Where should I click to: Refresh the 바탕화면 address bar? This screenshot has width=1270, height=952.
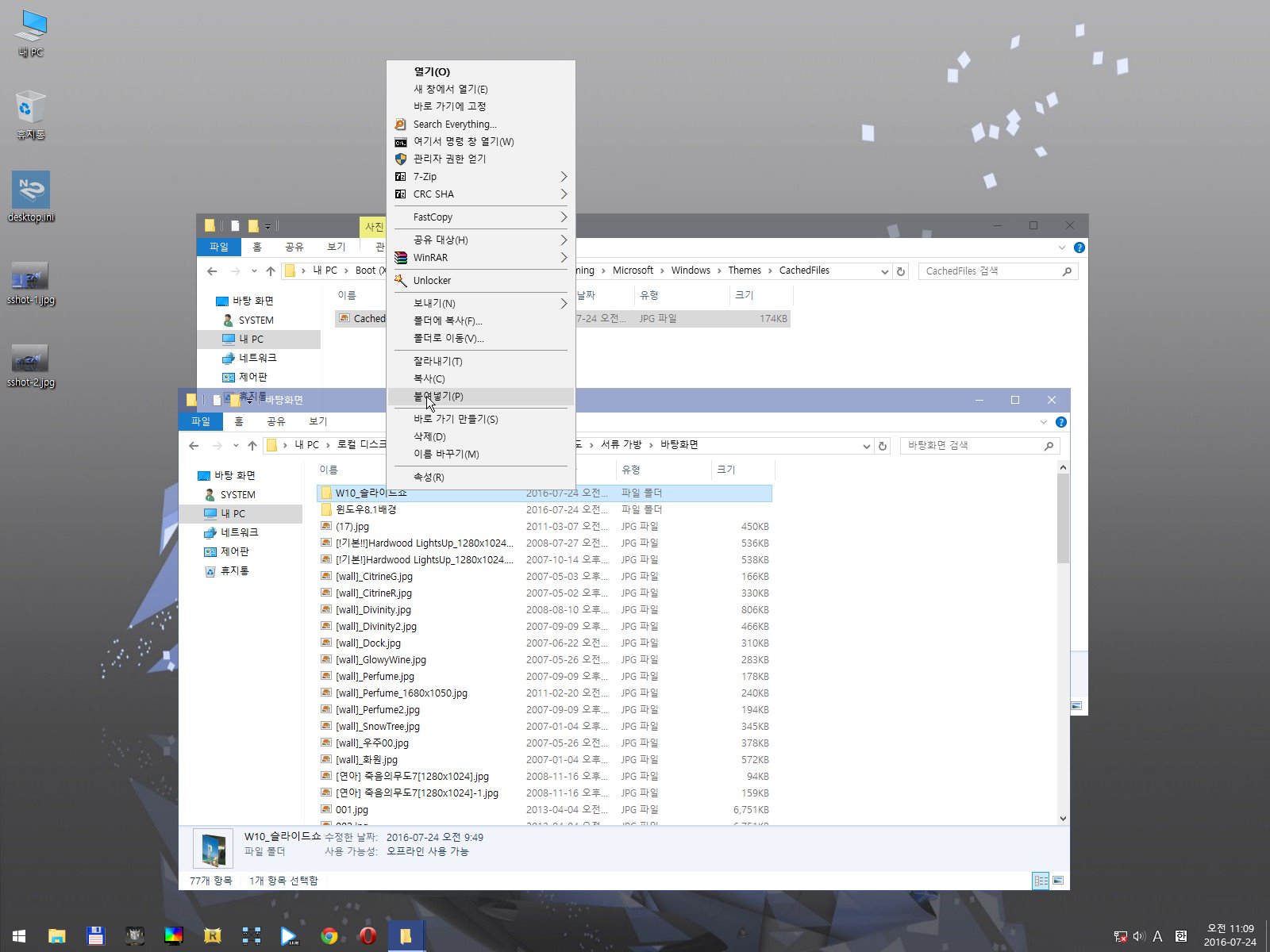[x=883, y=446]
